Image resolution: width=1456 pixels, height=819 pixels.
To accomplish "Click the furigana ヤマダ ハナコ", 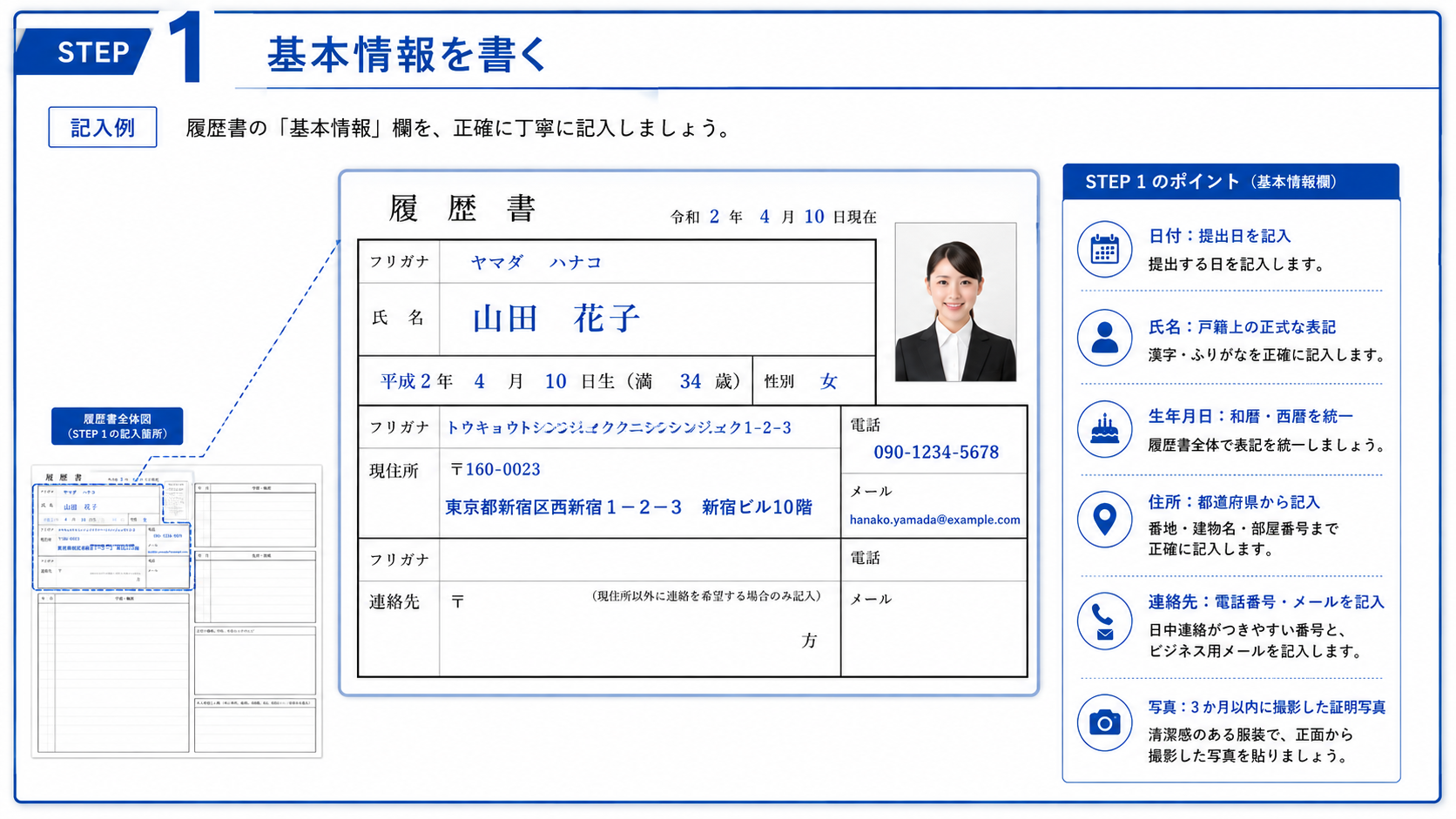I will pyautogui.click(x=536, y=262).
